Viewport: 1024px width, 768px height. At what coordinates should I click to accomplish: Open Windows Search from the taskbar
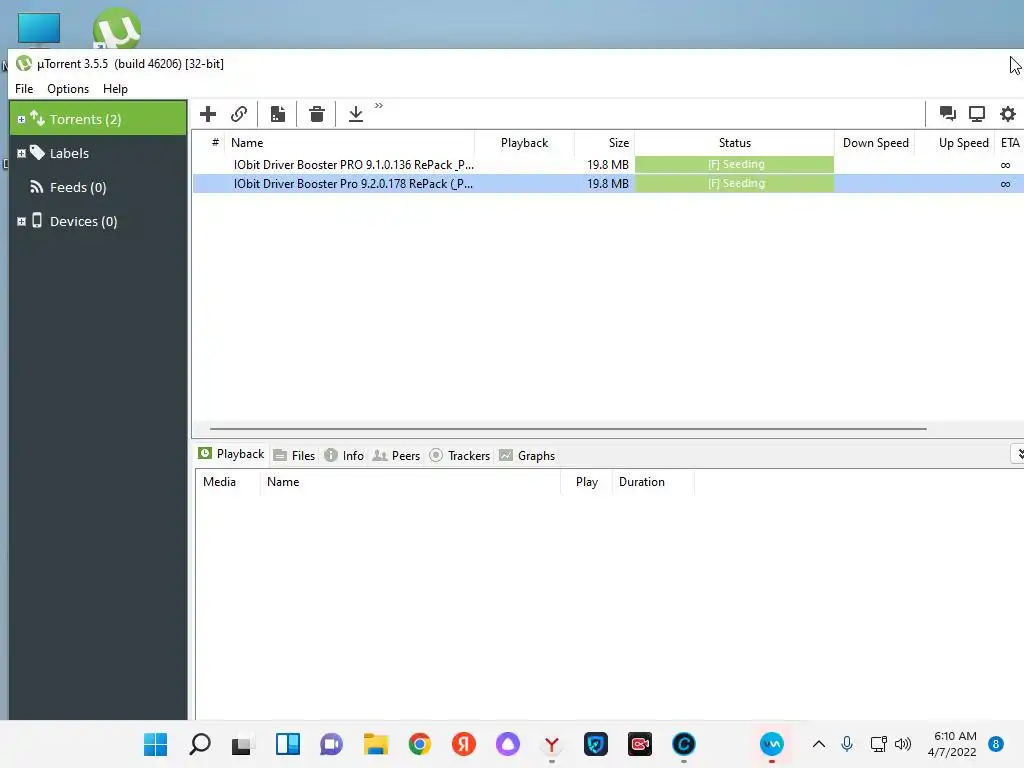tap(200, 744)
